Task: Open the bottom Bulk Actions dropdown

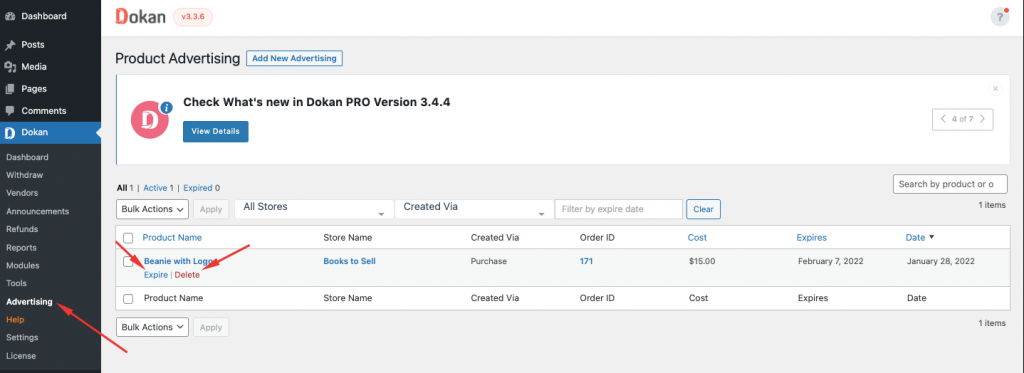Action: [152, 327]
